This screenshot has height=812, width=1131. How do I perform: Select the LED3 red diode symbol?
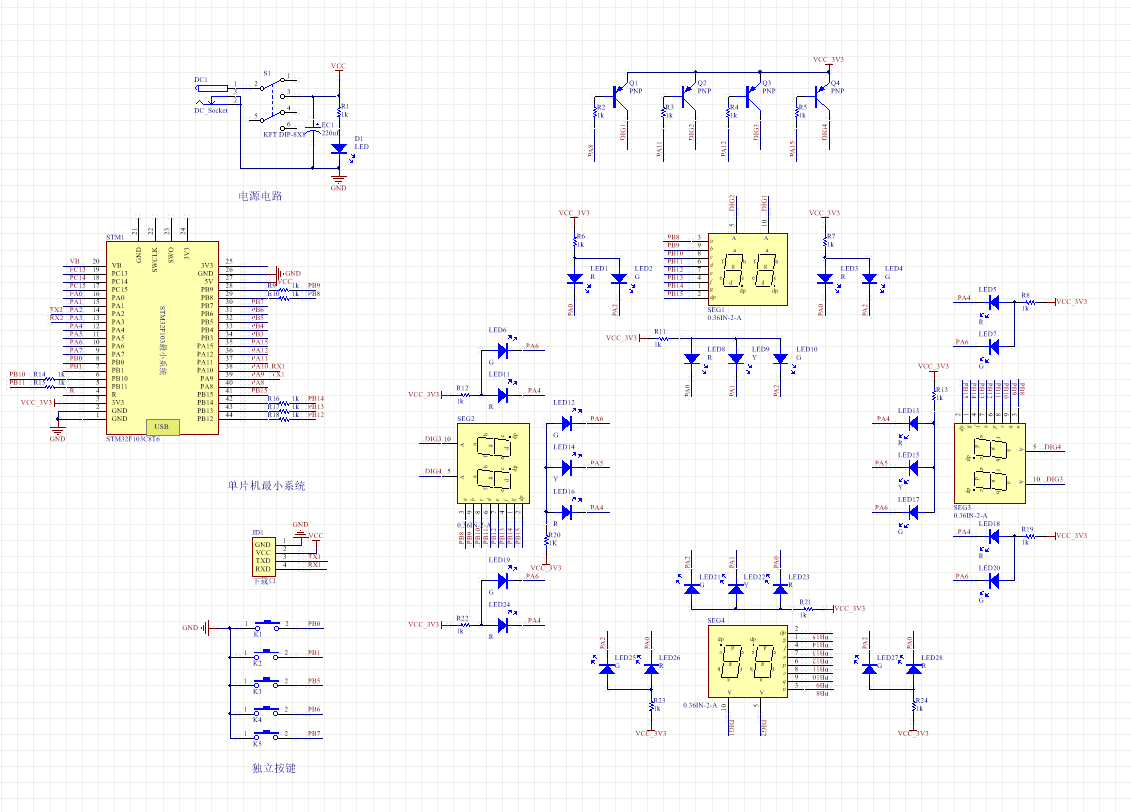tap(825, 279)
